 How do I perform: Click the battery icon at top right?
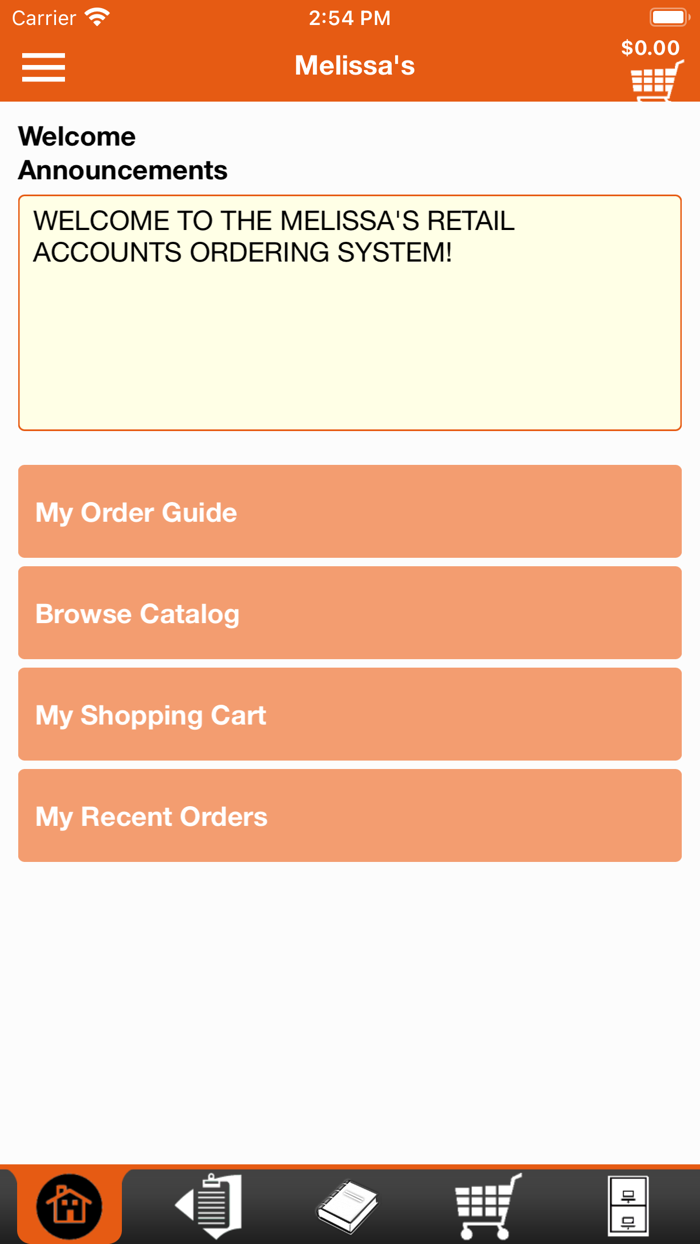coord(668,16)
